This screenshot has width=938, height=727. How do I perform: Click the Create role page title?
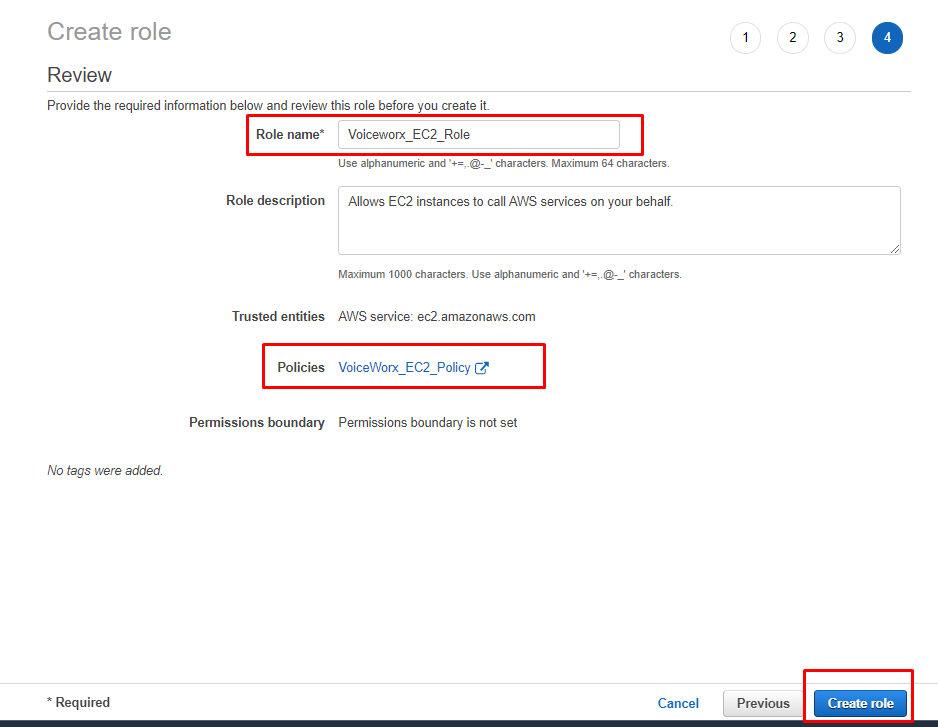(x=109, y=32)
